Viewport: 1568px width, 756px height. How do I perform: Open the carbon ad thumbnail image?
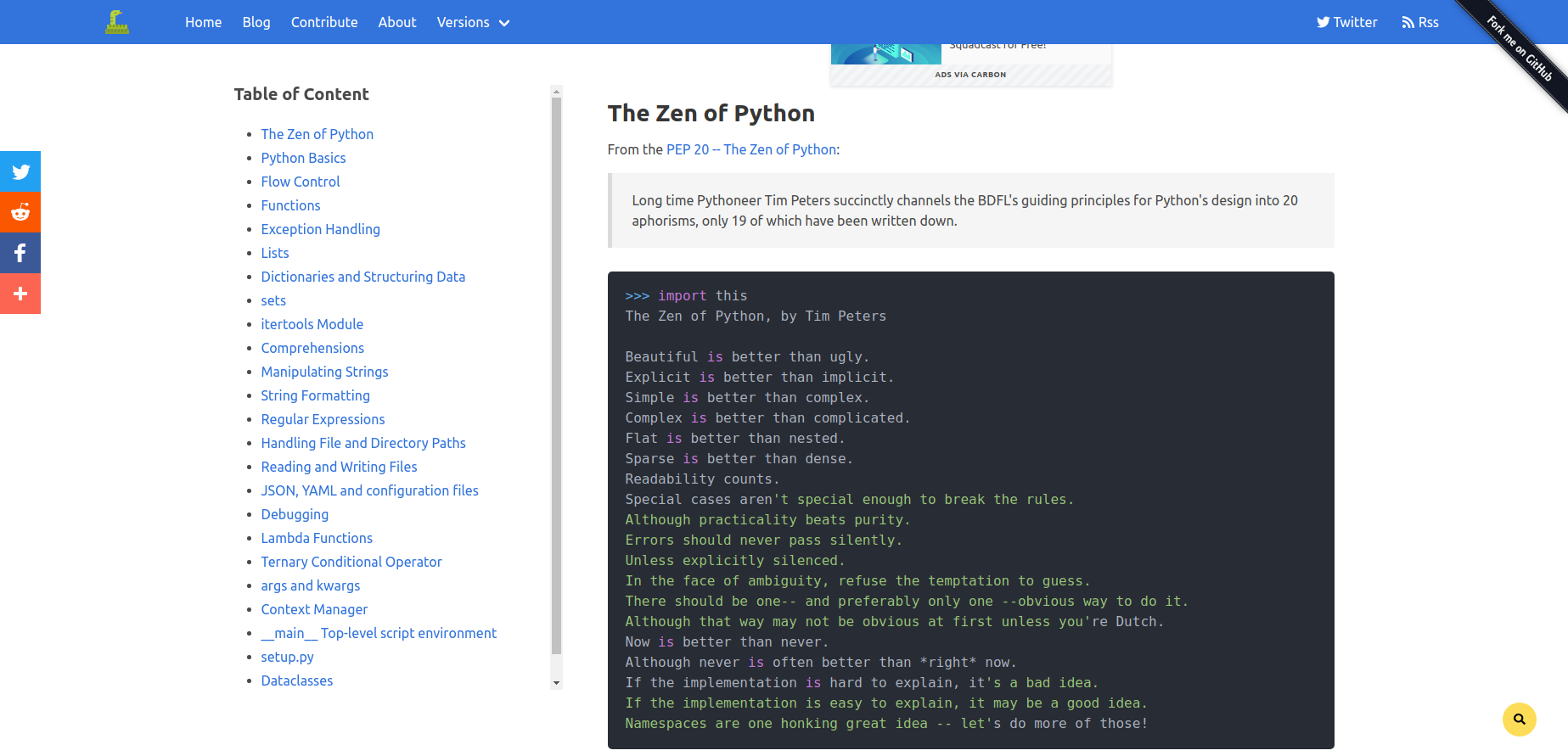[885, 54]
